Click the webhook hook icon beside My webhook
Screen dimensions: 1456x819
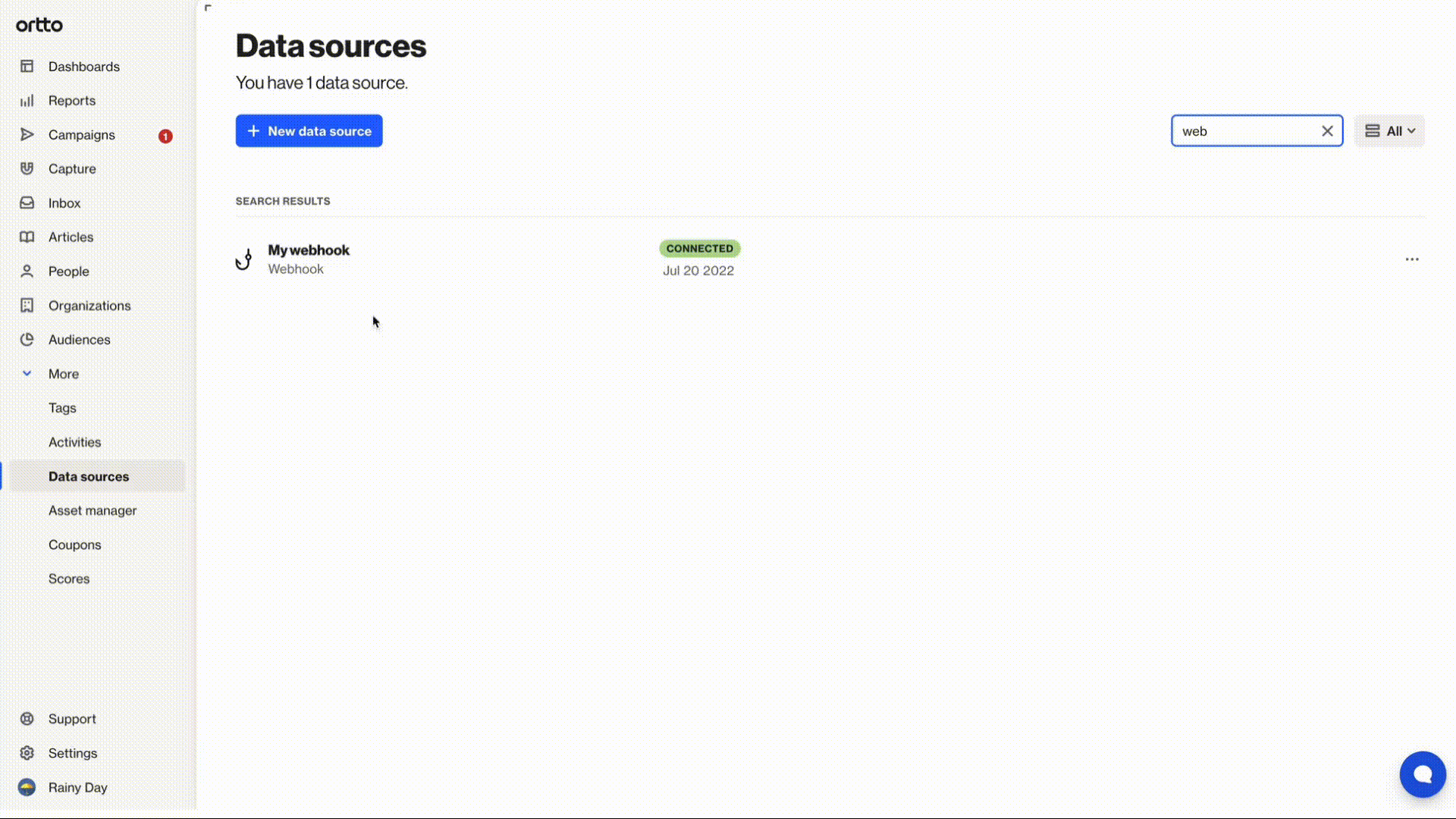click(243, 259)
